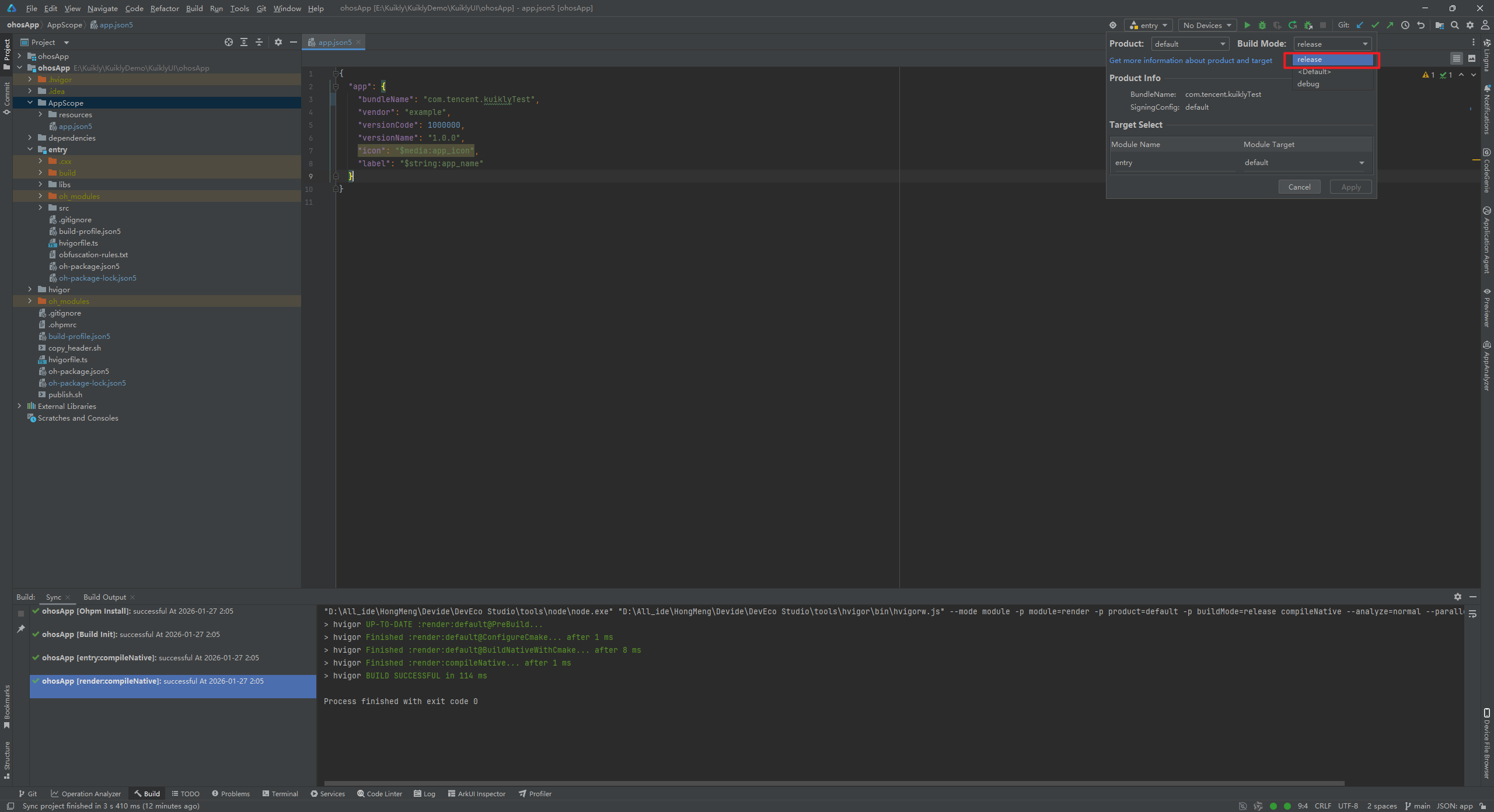Open the Product default dropdown

(x=1189, y=44)
